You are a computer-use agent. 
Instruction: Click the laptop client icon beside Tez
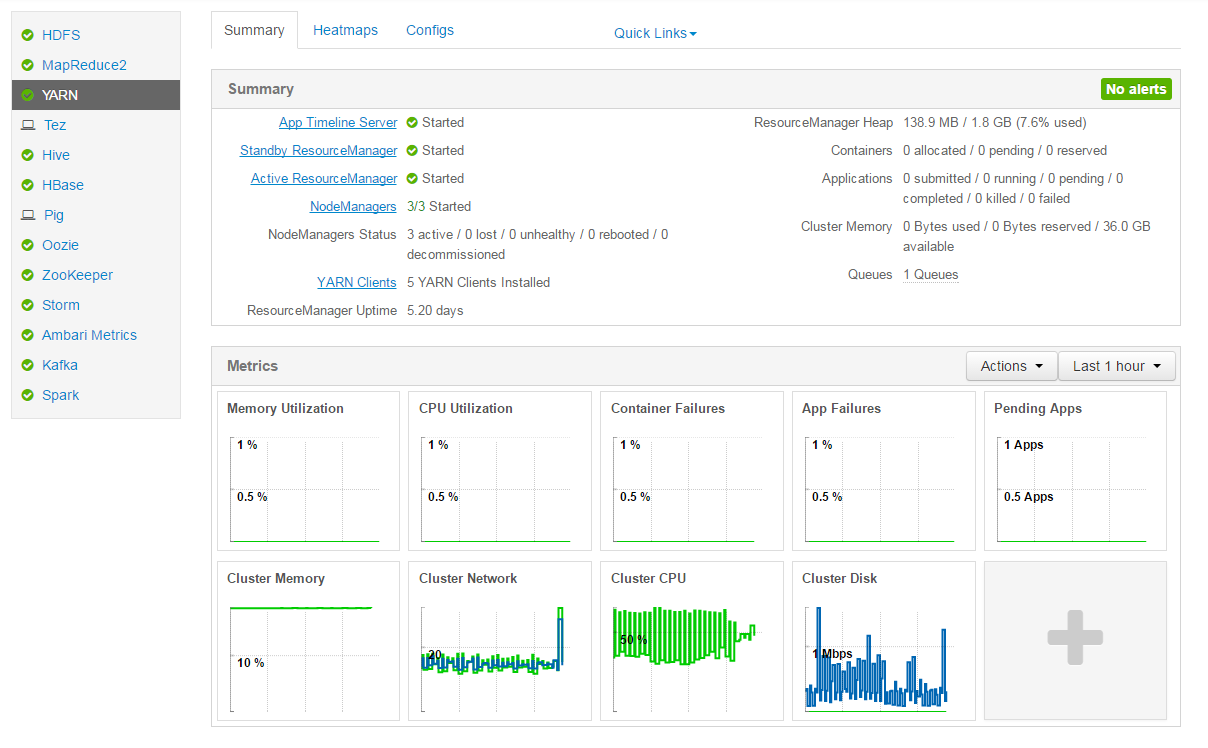(28, 125)
